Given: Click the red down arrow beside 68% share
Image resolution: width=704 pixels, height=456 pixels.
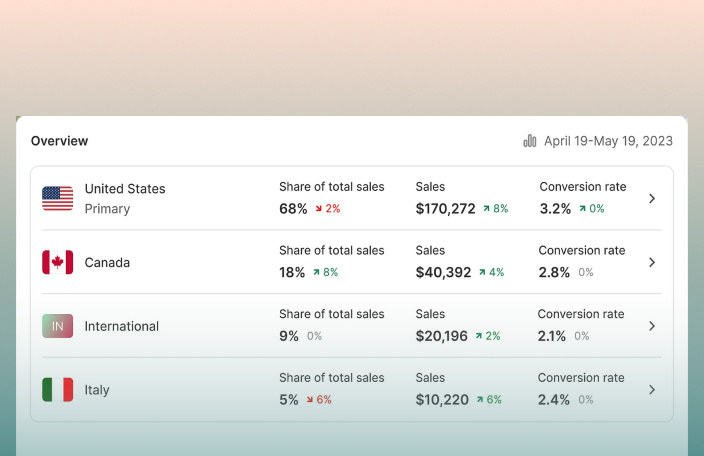Looking at the screenshot, I should click(x=318, y=209).
